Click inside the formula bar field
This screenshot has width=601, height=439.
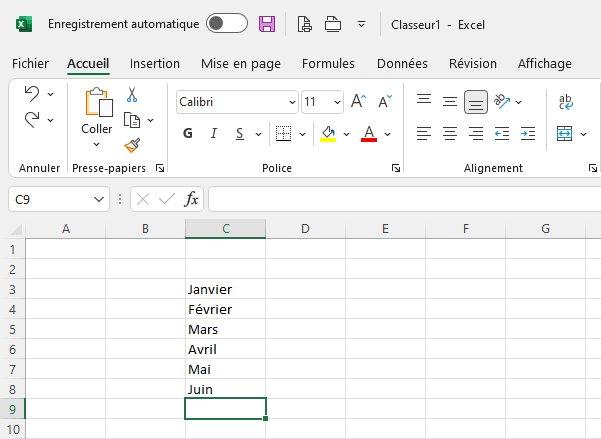(x=405, y=199)
